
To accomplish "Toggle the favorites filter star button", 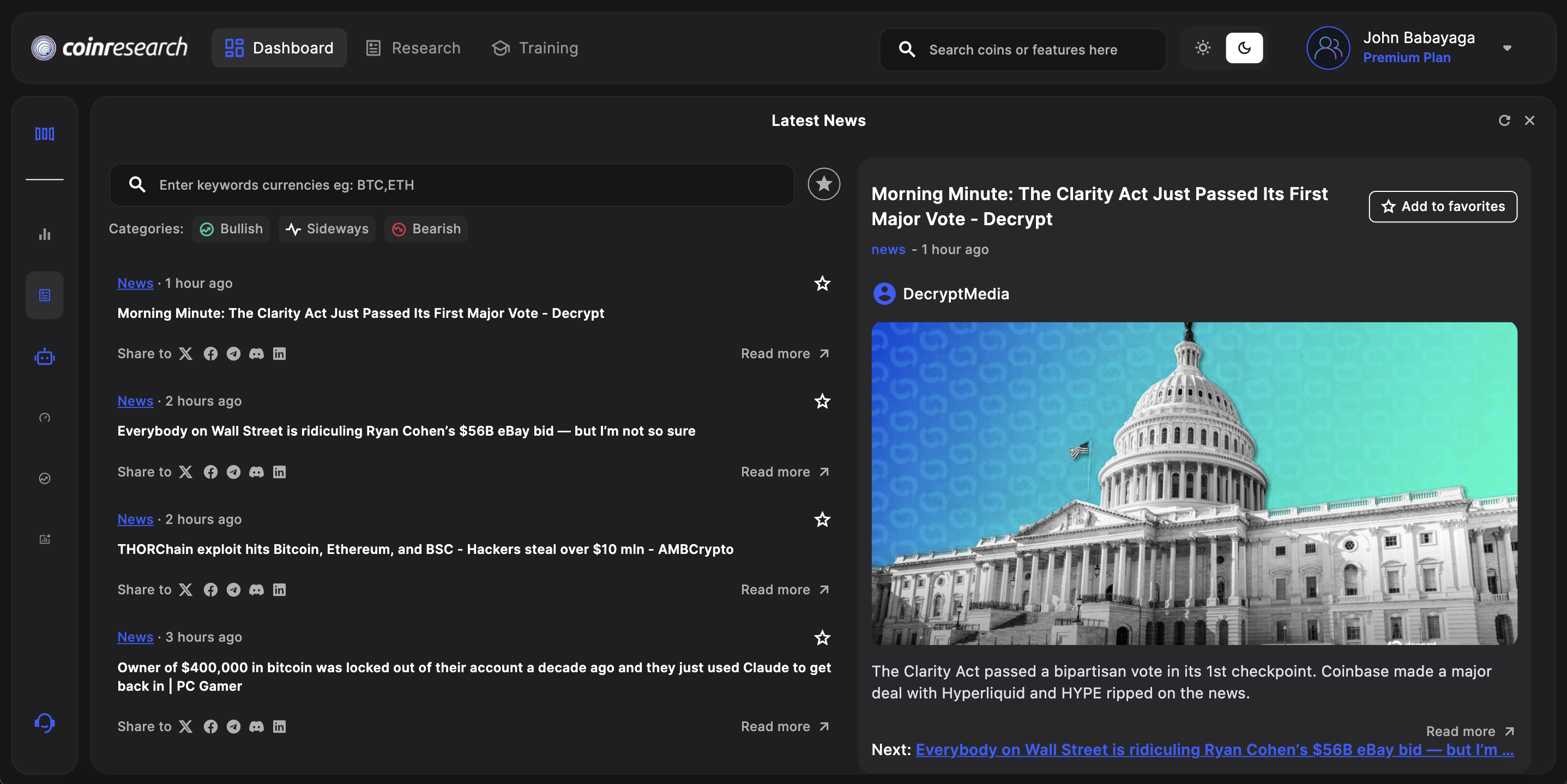I will pos(824,184).
